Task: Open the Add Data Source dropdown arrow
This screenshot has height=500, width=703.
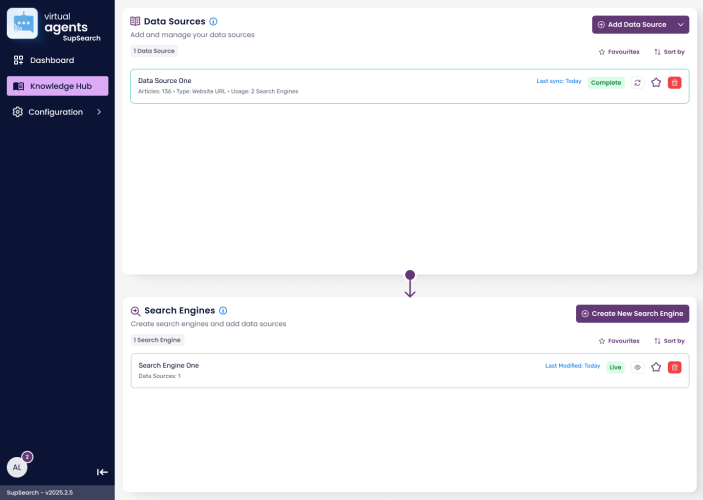Action: [681, 24]
